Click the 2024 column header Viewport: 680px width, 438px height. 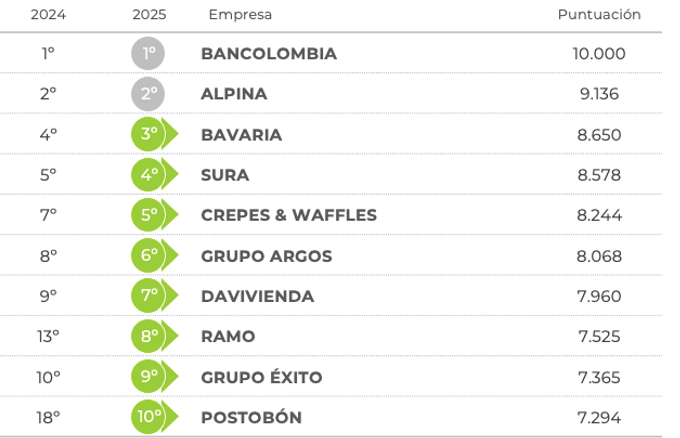pyautogui.click(x=48, y=15)
